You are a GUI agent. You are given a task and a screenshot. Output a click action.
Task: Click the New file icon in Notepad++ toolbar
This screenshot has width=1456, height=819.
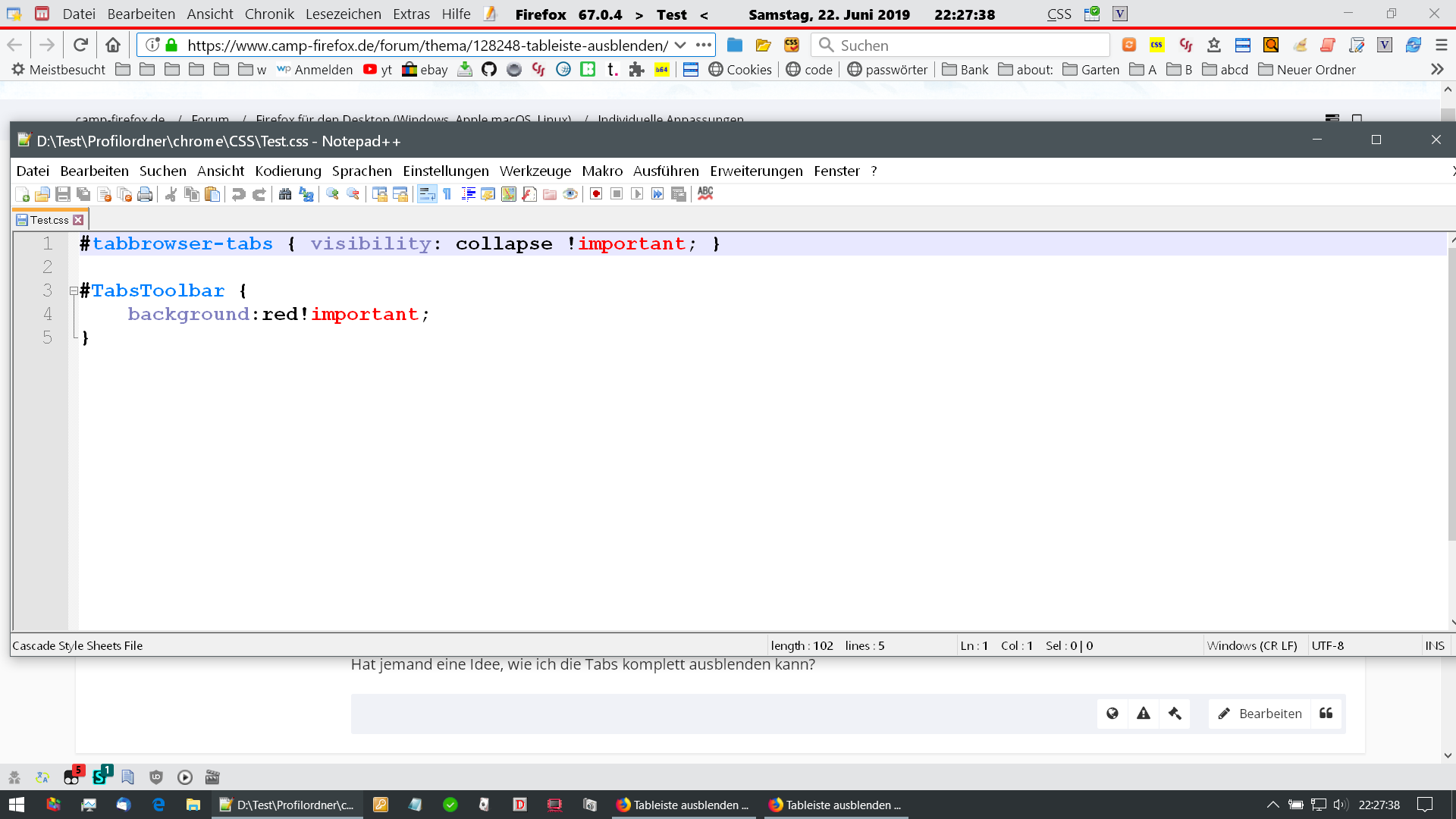pos(22,194)
